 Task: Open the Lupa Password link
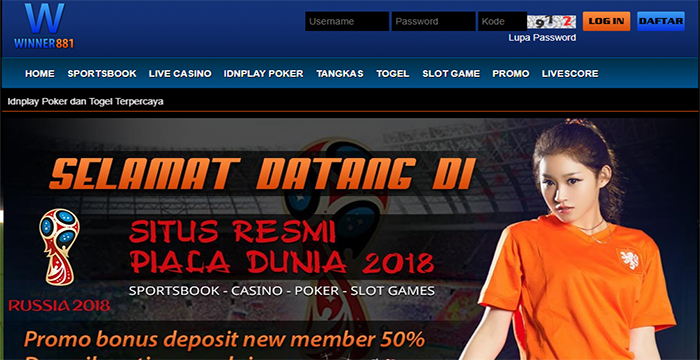542,38
